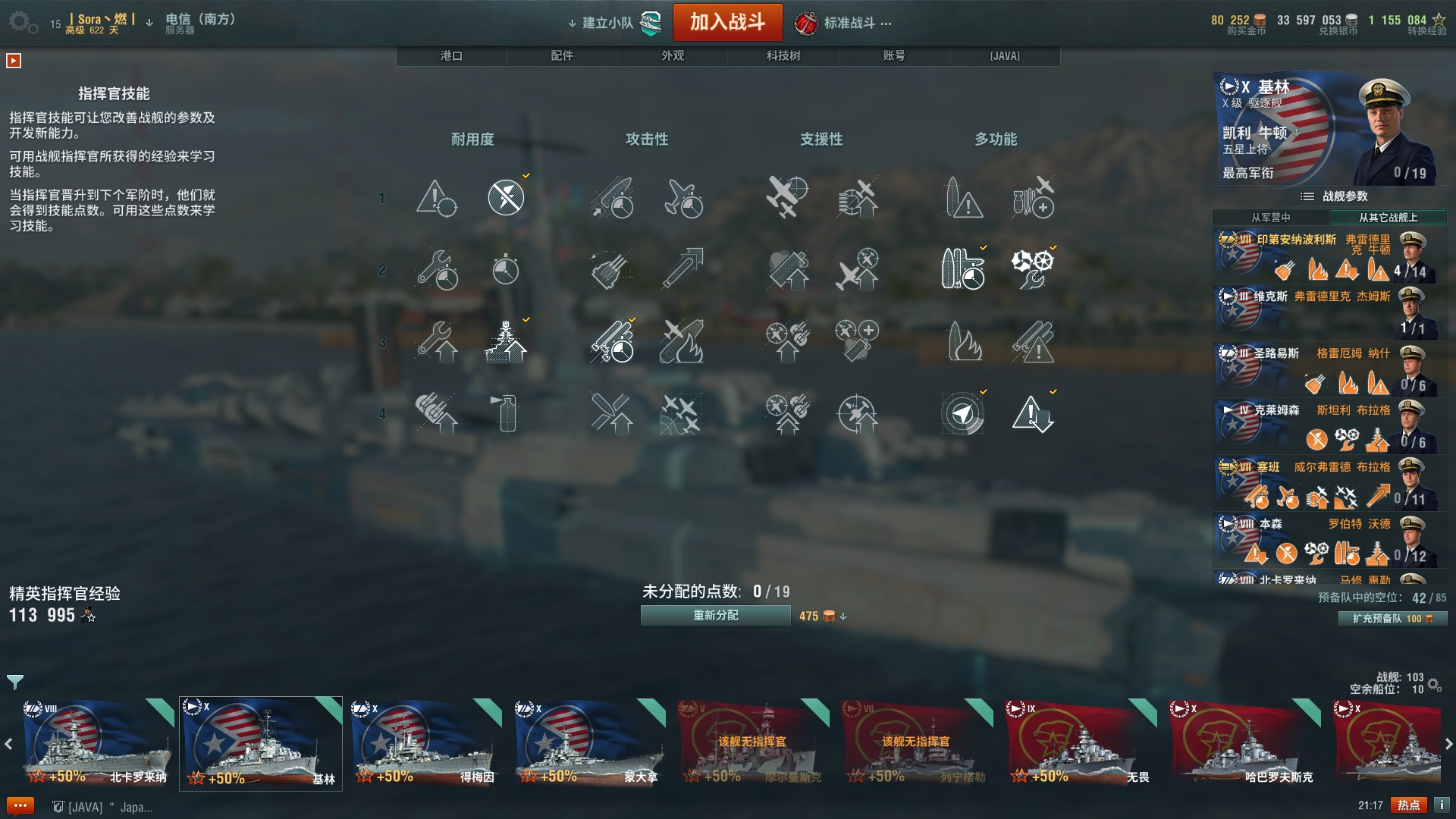Switch to the 从军营中 tab
Image resolution: width=1456 pixels, height=819 pixels.
(1270, 218)
